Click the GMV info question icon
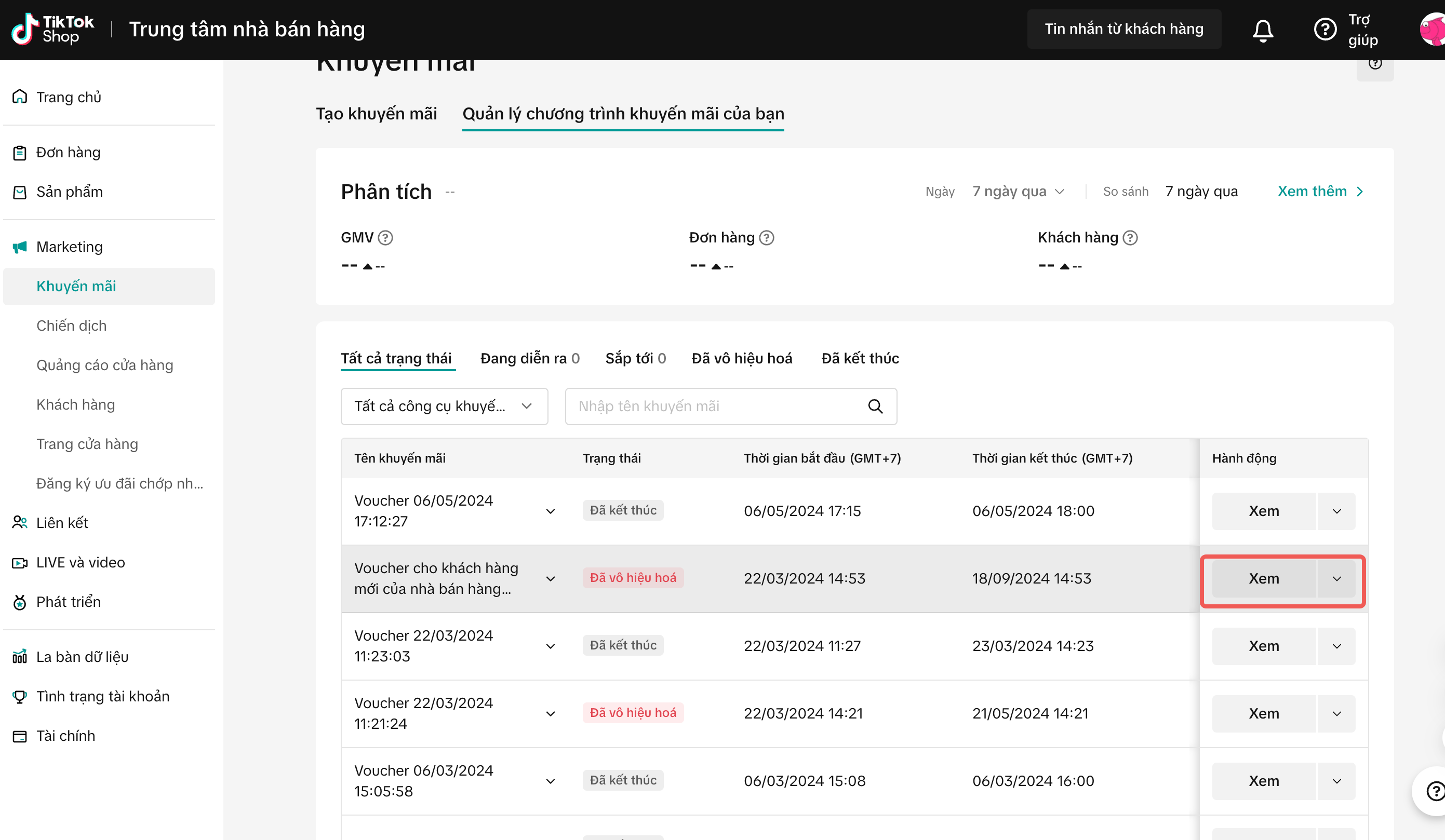 coord(386,238)
